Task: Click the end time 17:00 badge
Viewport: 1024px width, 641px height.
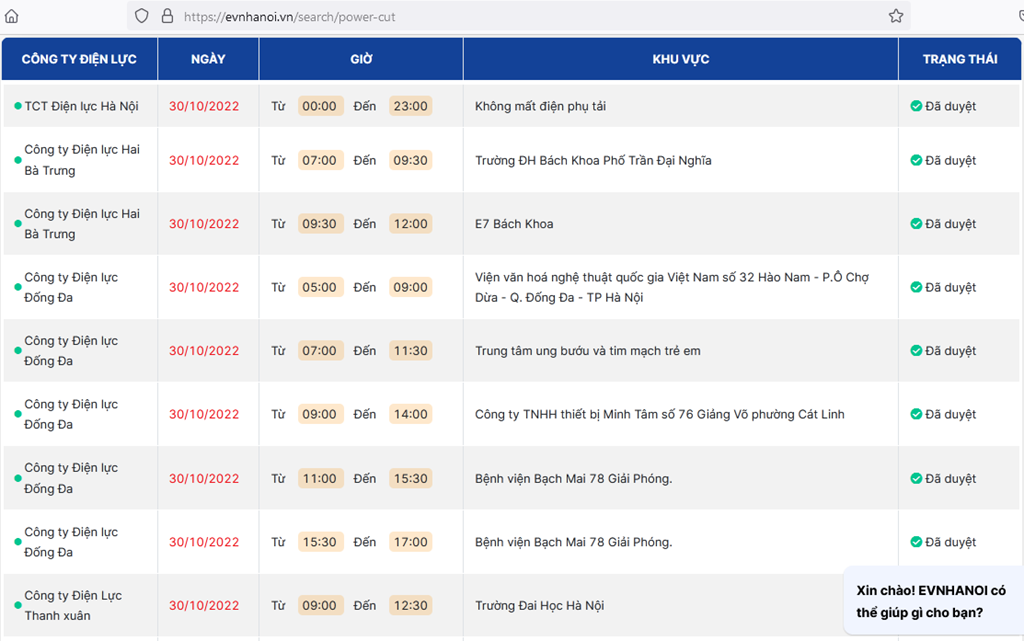Action: pyautogui.click(x=410, y=542)
